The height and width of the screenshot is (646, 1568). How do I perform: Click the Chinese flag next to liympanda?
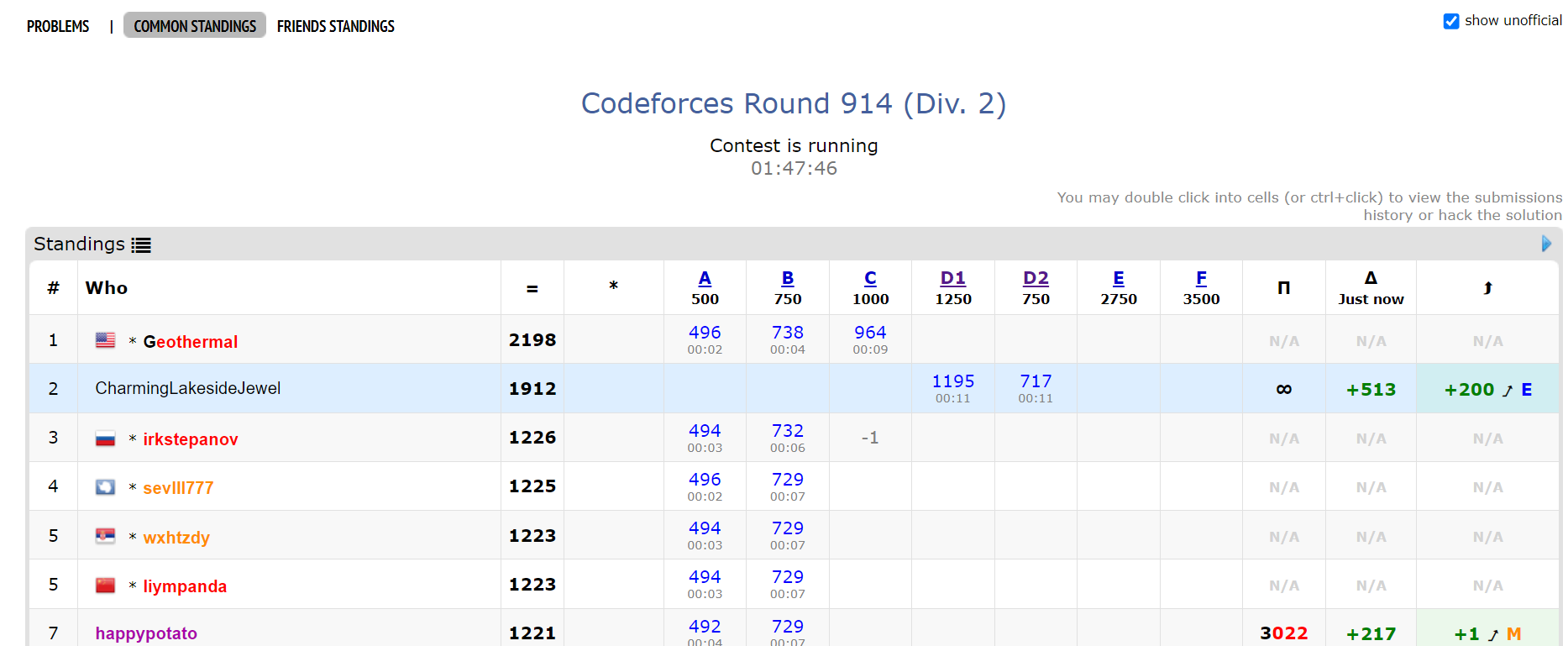coord(105,585)
